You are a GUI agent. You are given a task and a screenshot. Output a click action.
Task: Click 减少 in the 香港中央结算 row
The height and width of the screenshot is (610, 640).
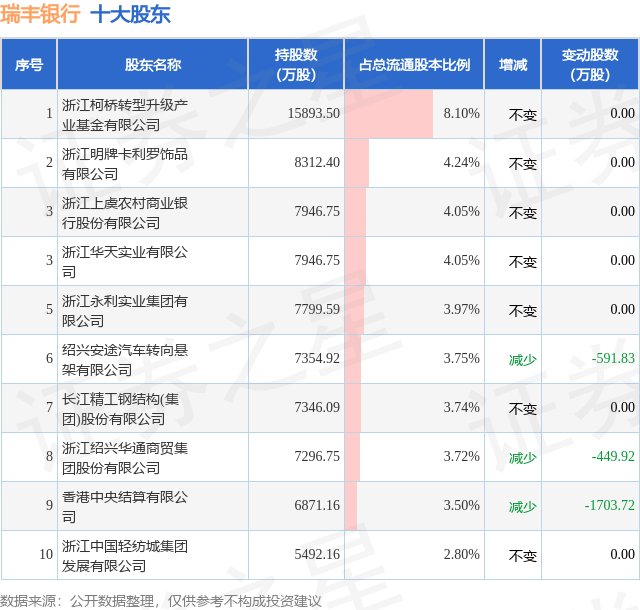(x=522, y=507)
